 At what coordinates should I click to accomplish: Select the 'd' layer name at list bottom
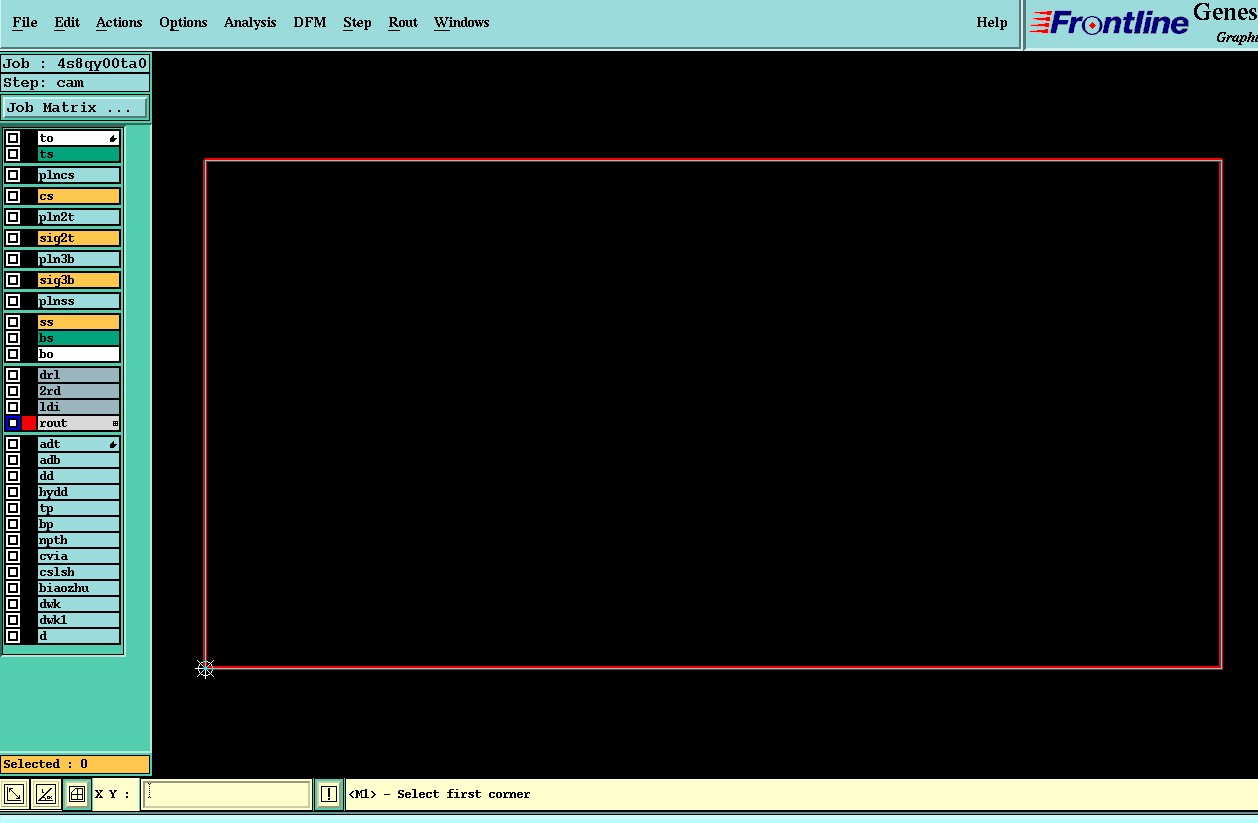(79, 636)
